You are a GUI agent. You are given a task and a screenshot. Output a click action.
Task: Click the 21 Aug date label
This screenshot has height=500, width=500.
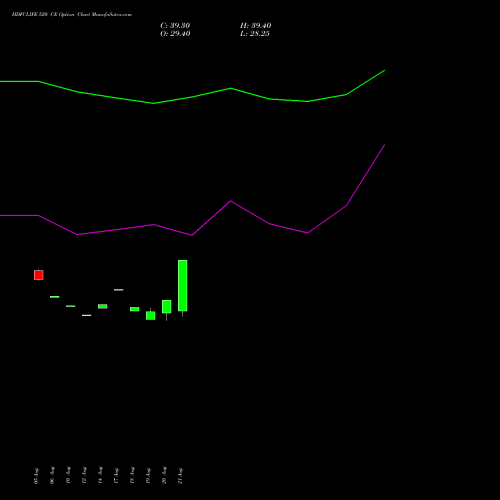click(180, 476)
